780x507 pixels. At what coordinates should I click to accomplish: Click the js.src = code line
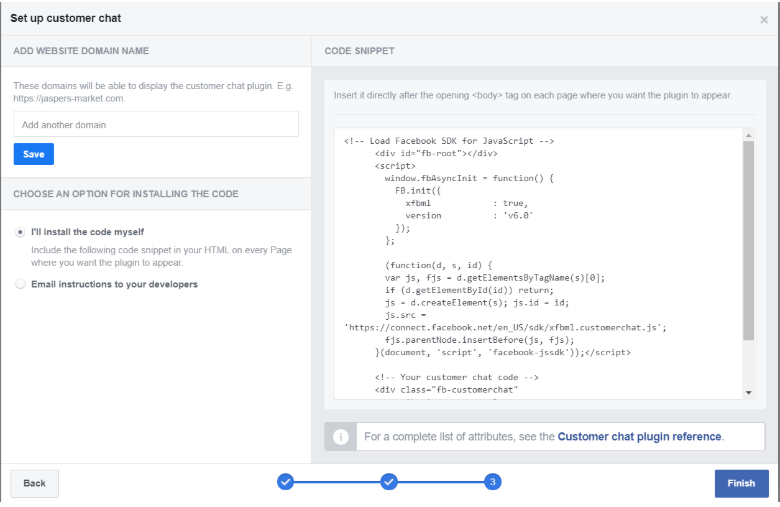(405, 315)
